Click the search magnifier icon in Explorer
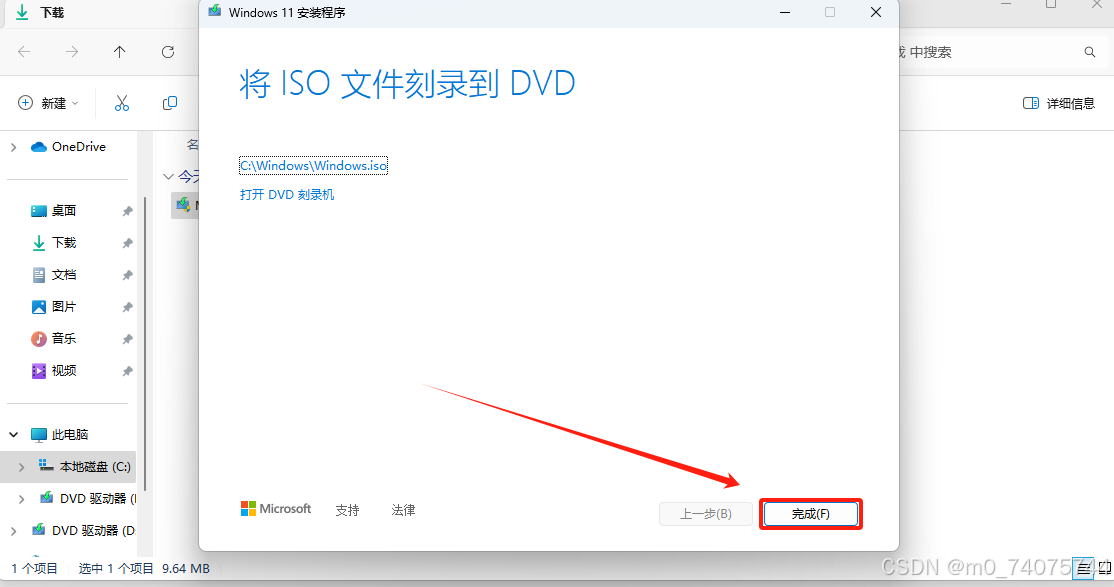The image size is (1114, 587). 1090,52
